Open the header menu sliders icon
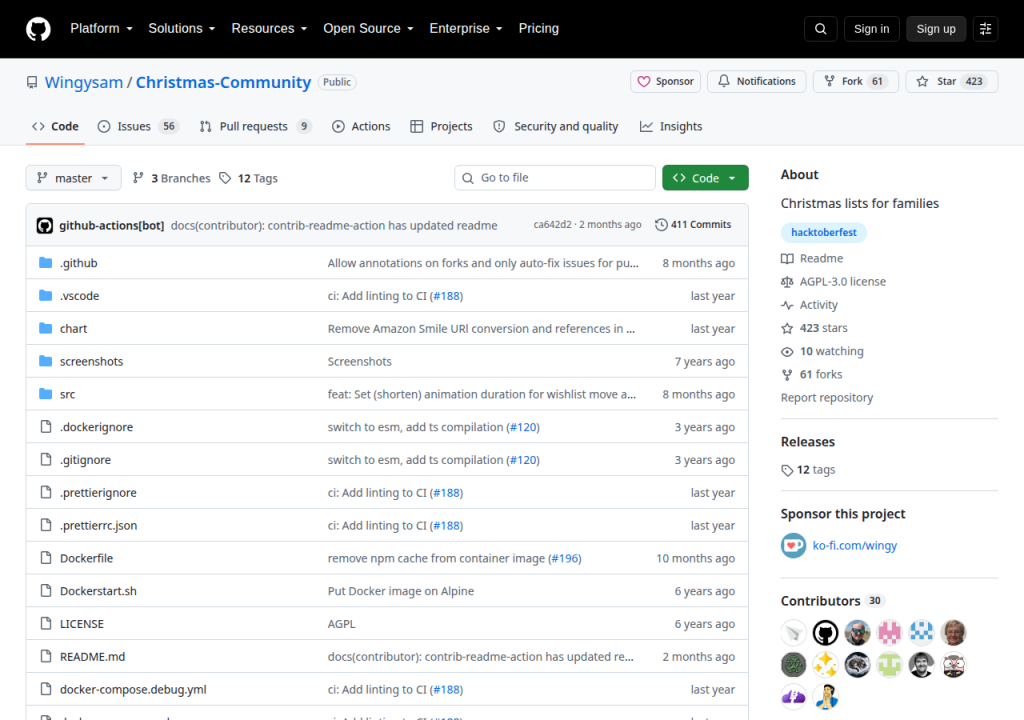The width and height of the screenshot is (1024, 720). tap(985, 29)
